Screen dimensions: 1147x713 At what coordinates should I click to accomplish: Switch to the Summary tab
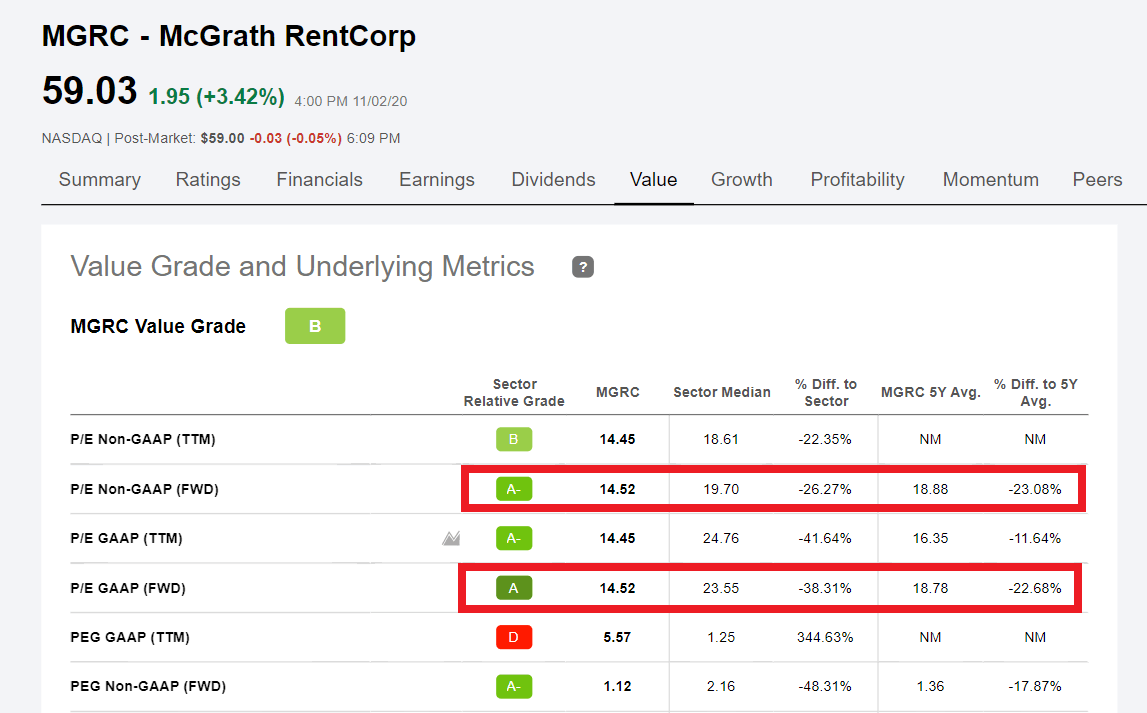(x=99, y=180)
